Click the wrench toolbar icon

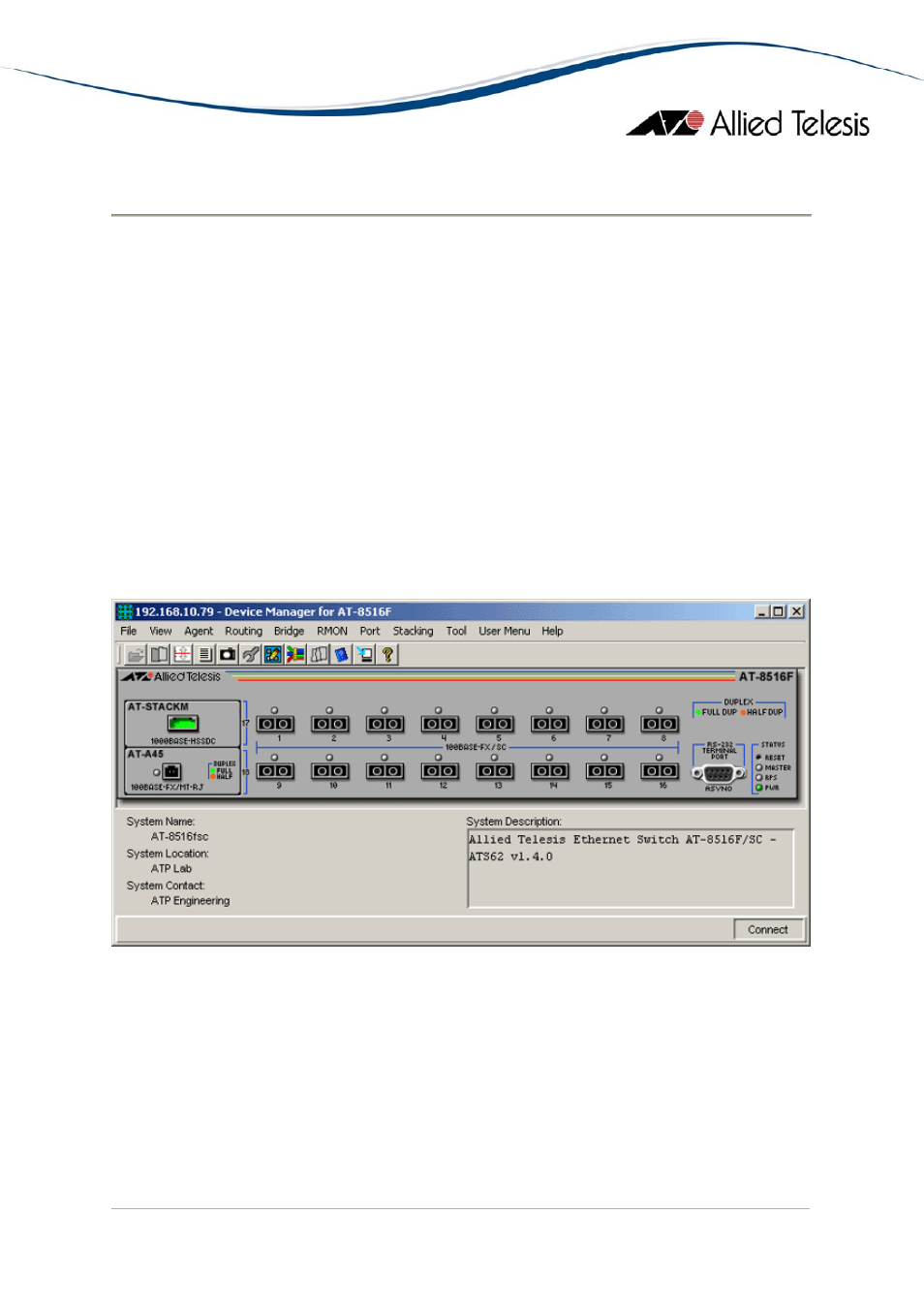(x=250, y=655)
